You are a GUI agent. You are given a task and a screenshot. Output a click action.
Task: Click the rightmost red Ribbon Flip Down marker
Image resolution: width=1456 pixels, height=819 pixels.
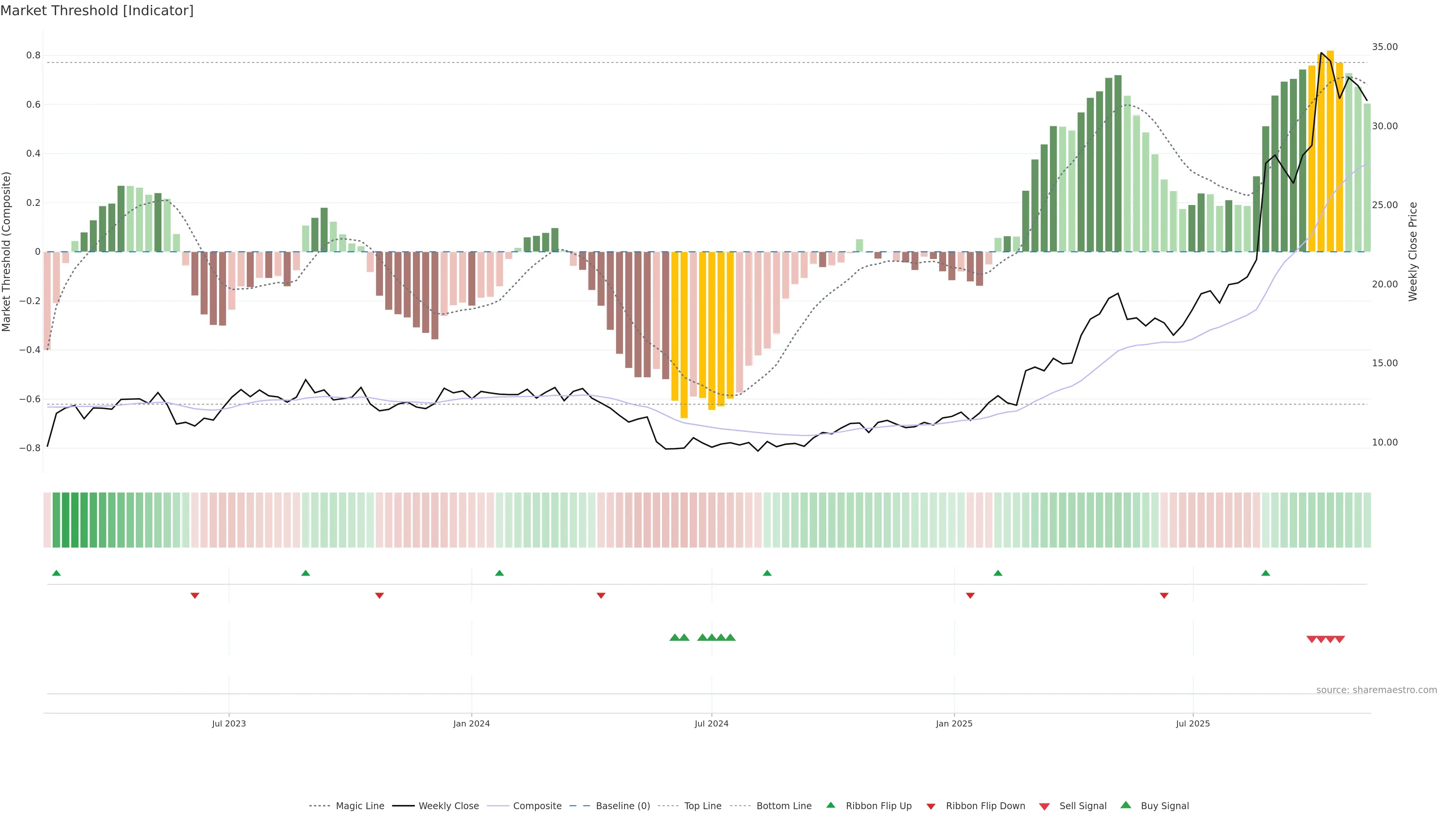tap(1164, 595)
